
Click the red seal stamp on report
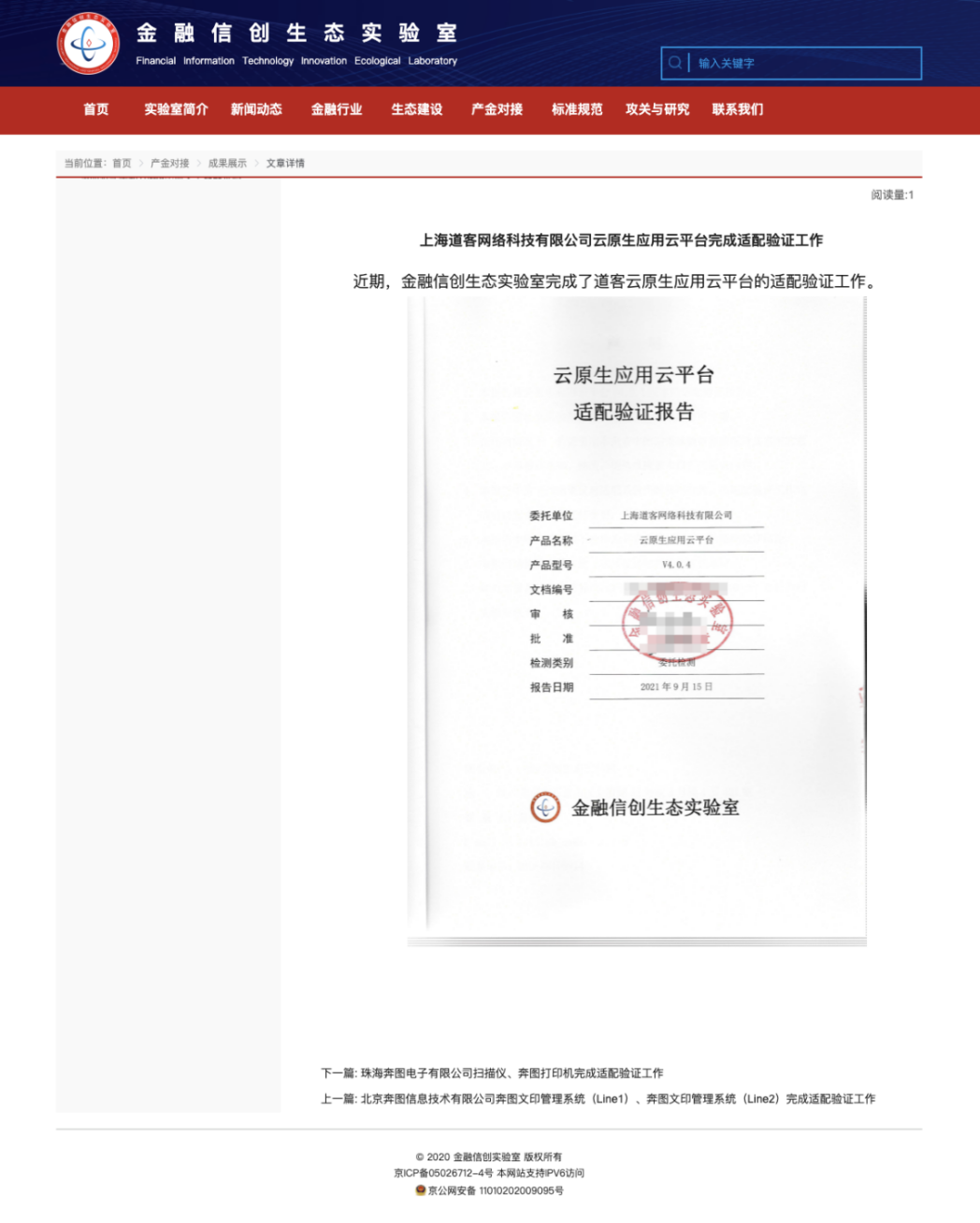678,622
